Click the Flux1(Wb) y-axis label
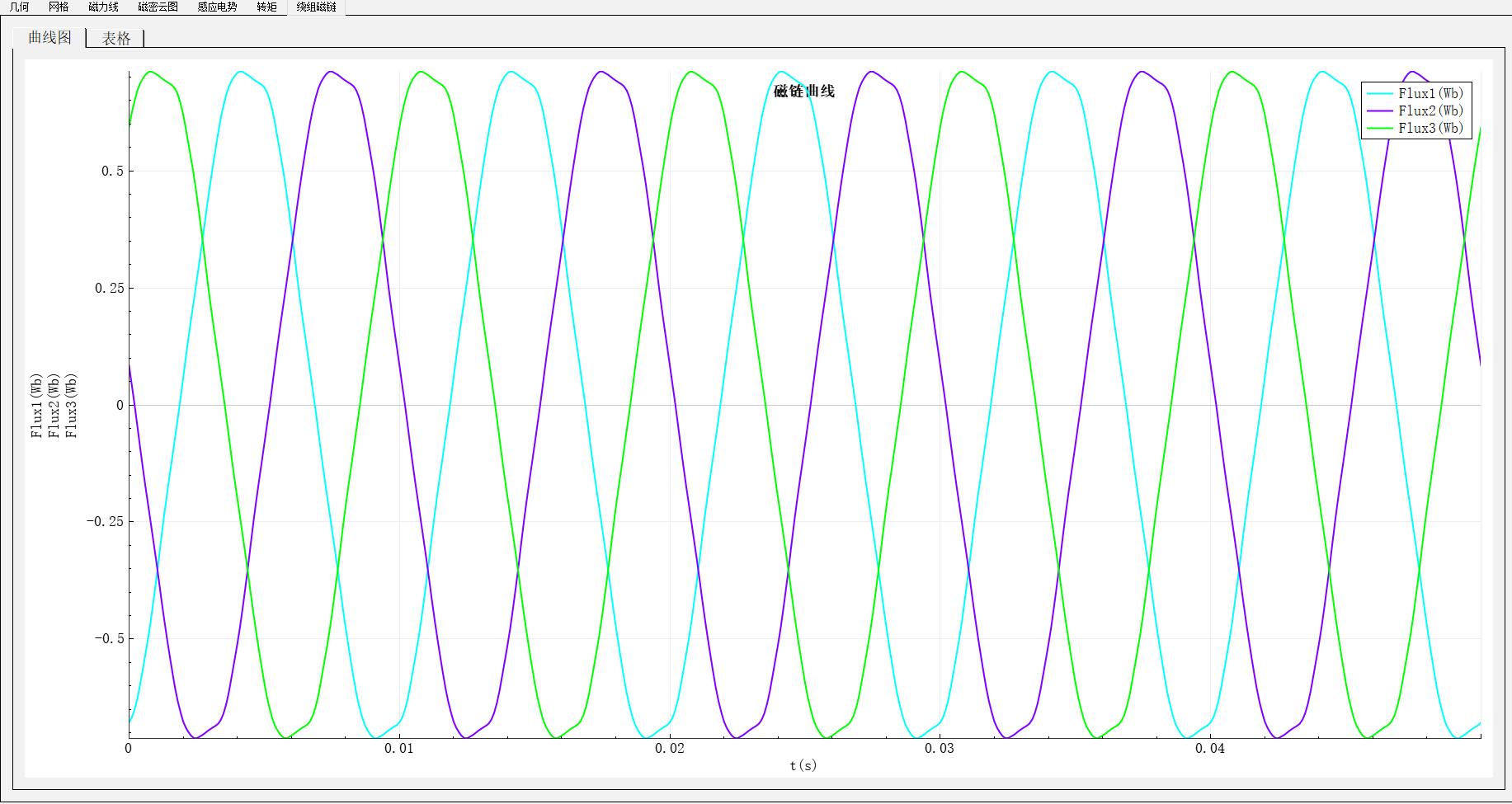 coord(36,405)
